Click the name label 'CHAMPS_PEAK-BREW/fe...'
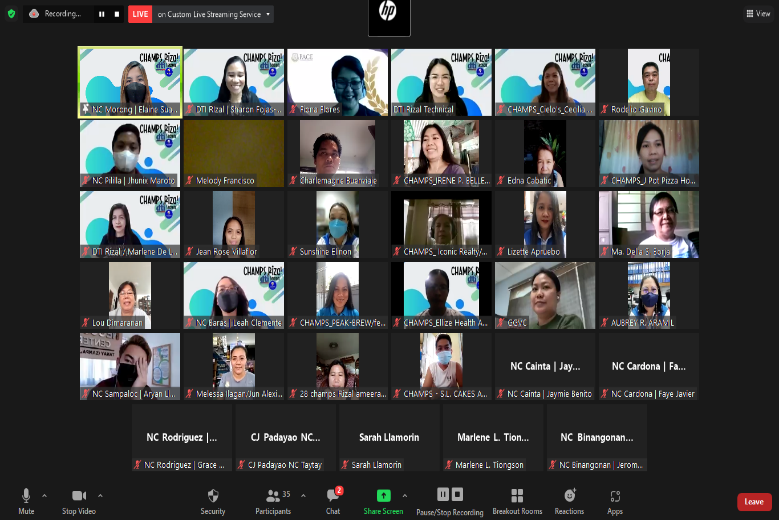 click(343, 323)
